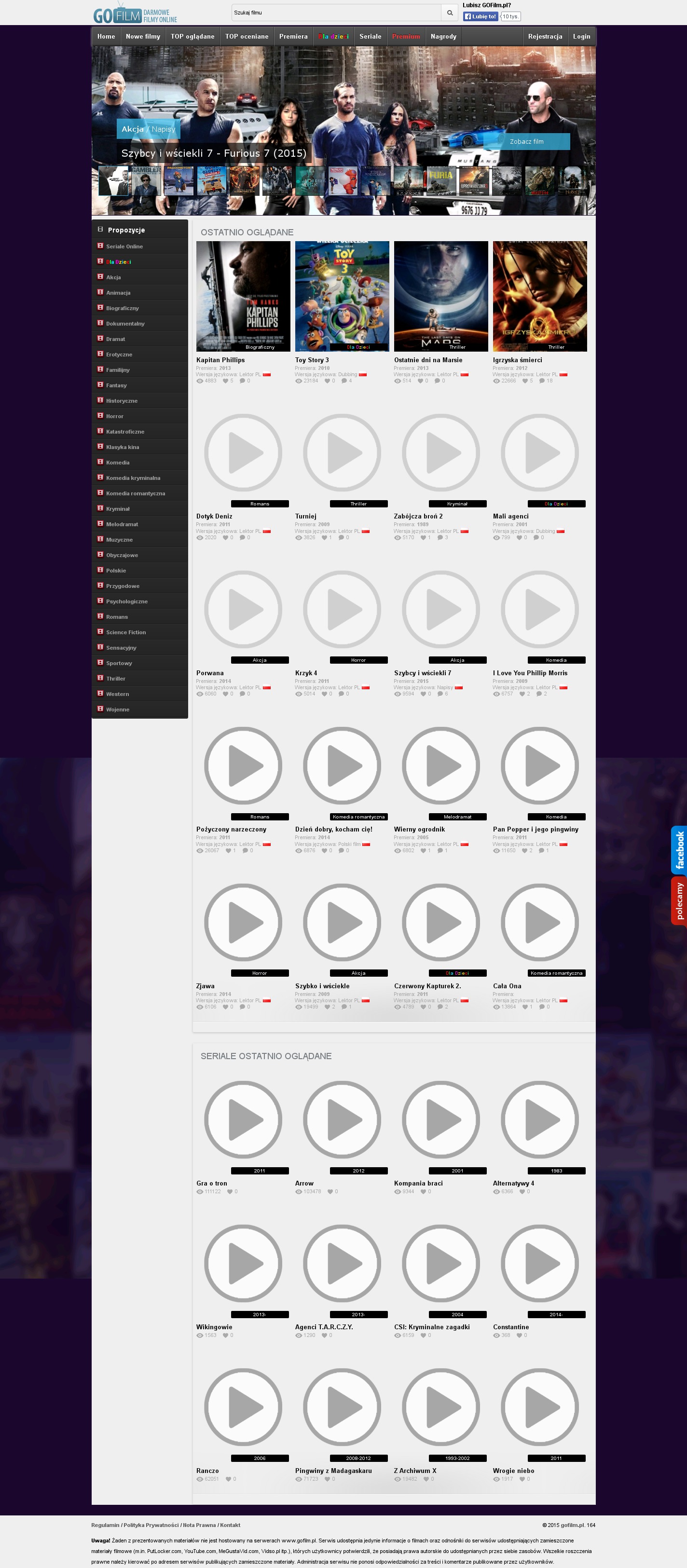Click the play icon for Kompania braci
Image resolution: width=687 pixels, height=1568 pixels.
click(441, 1119)
